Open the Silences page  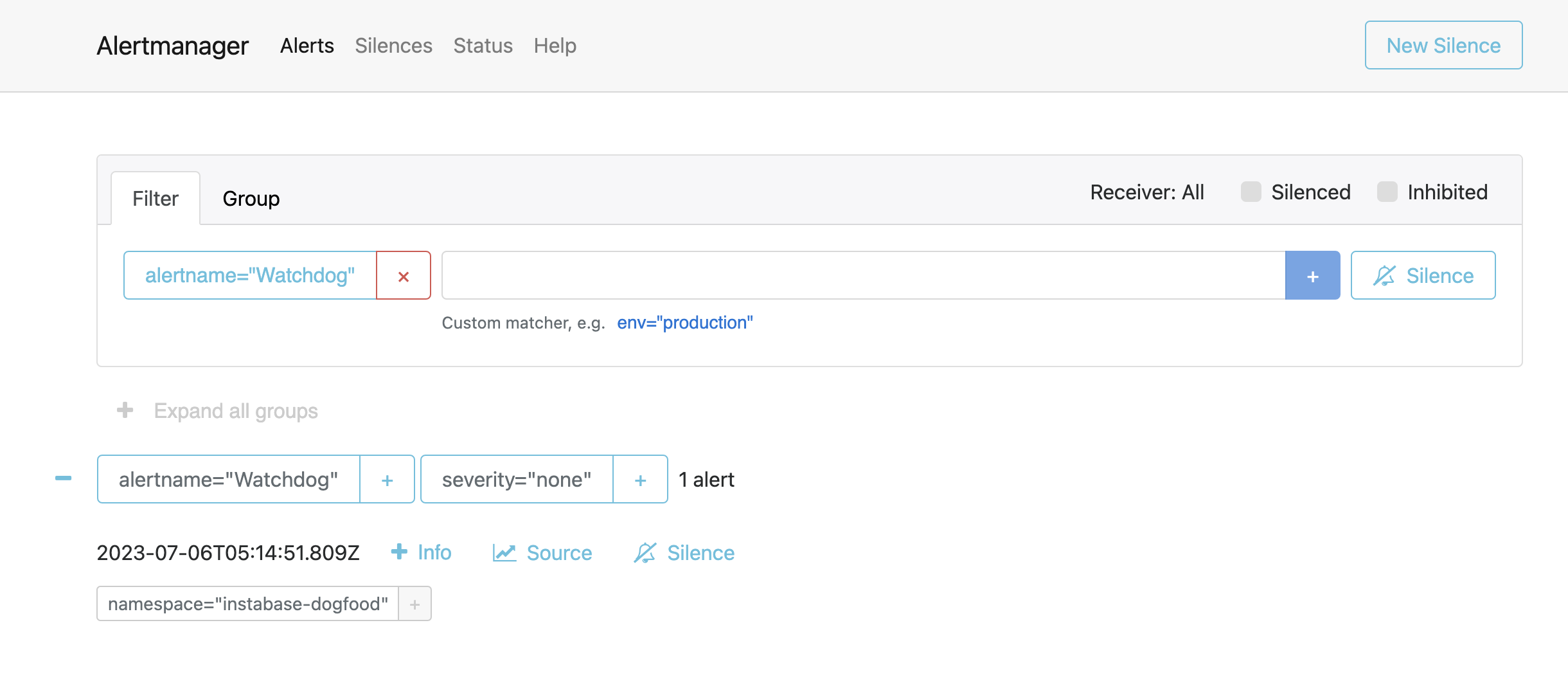393,45
